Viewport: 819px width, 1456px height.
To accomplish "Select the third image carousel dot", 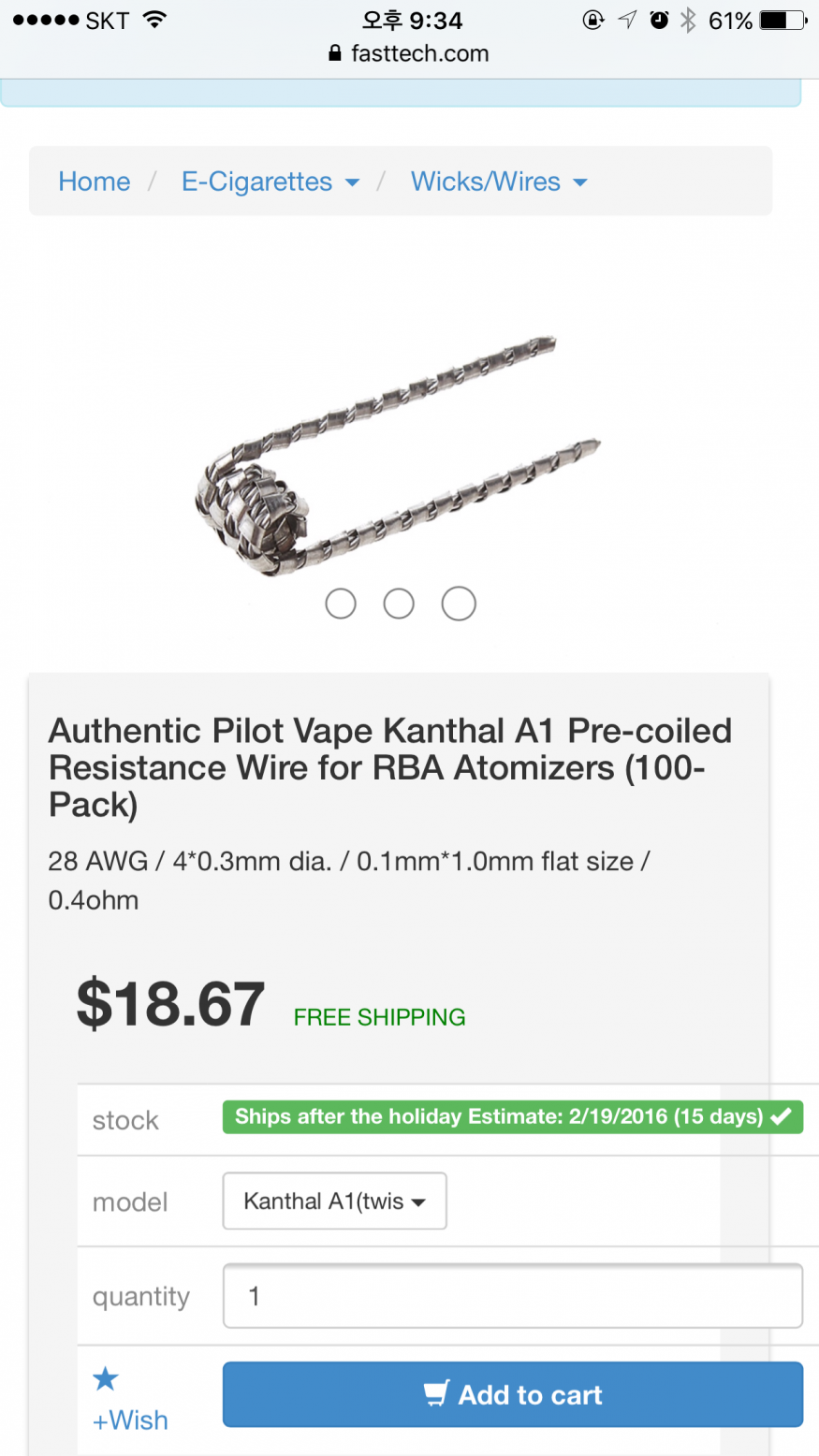I will click(x=459, y=604).
